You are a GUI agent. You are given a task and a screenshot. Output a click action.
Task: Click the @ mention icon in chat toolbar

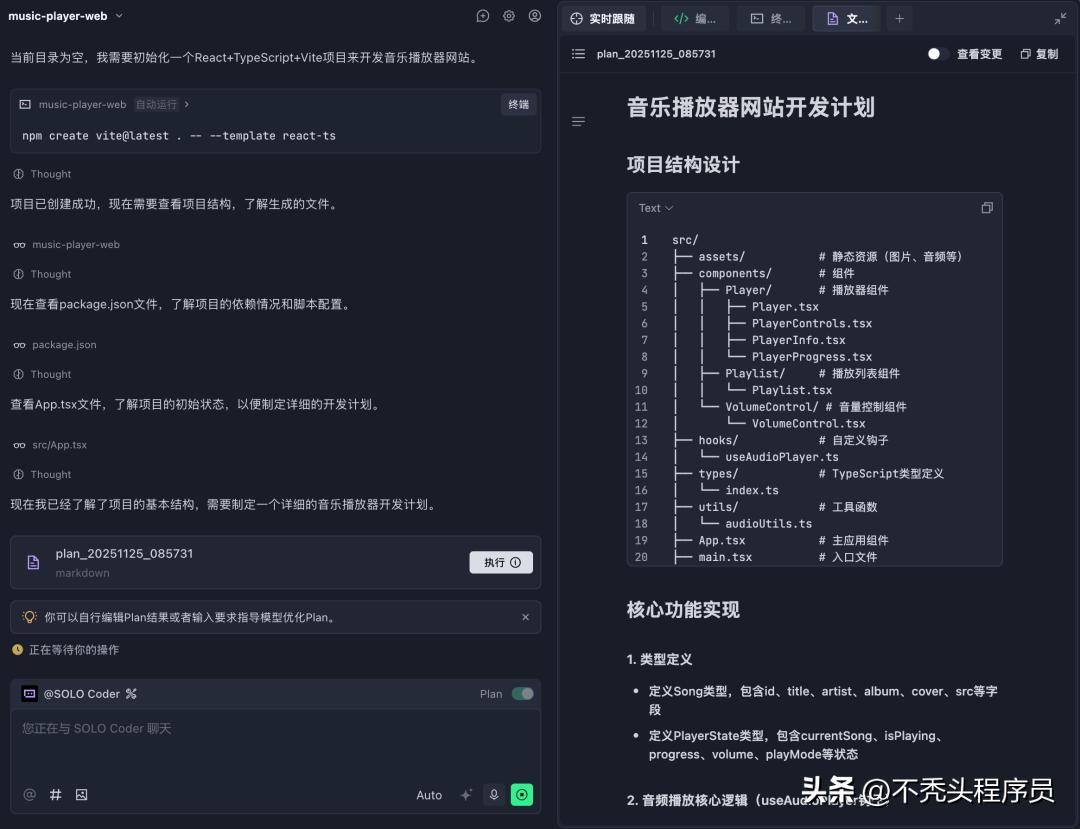[29, 794]
